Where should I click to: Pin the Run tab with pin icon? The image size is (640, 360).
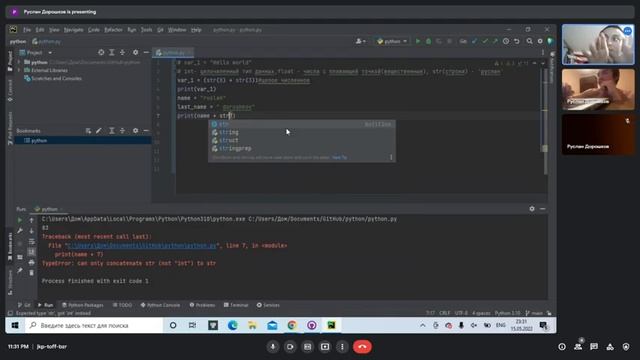pyautogui.click(x=20, y=271)
